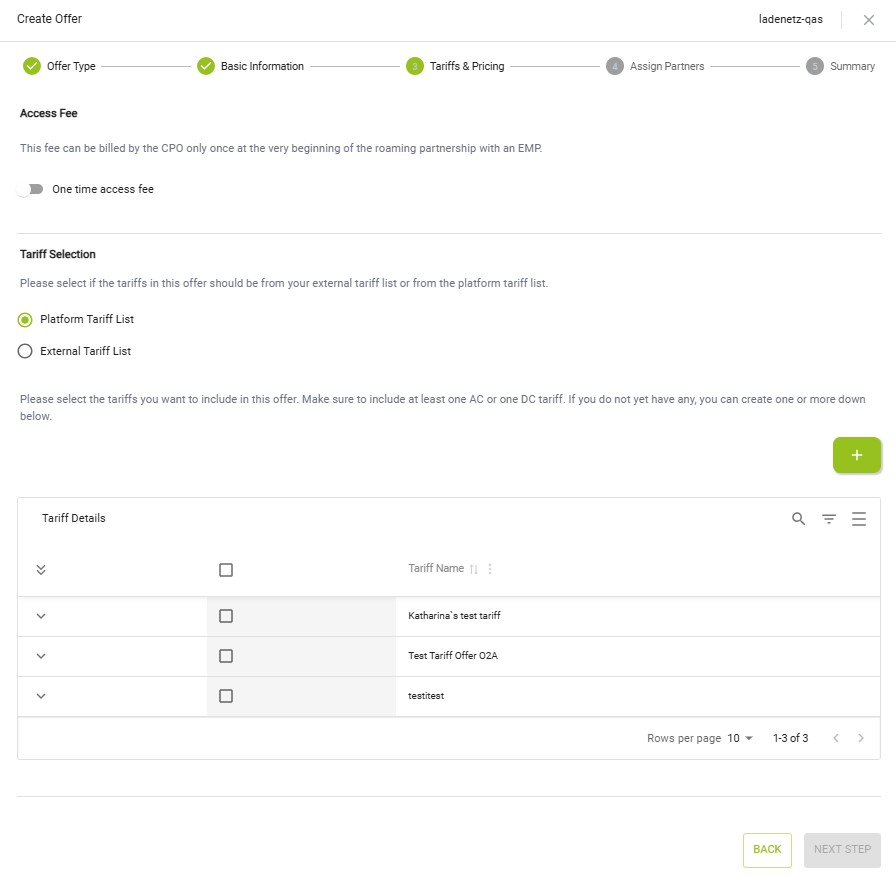The image size is (896, 891).
Task: Expand all rows with double chevron
Action: coord(41,570)
